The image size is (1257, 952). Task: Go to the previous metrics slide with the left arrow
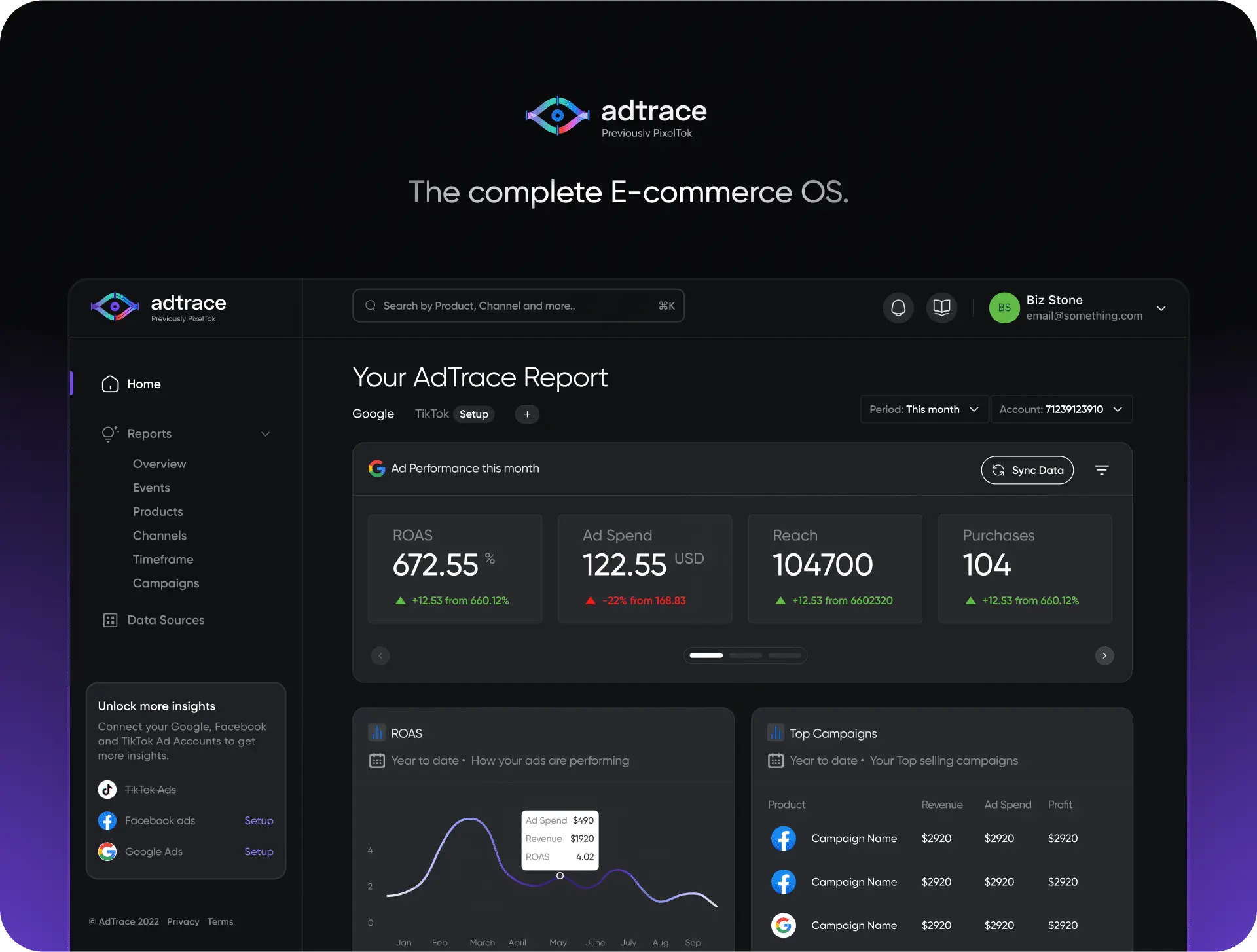(380, 655)
